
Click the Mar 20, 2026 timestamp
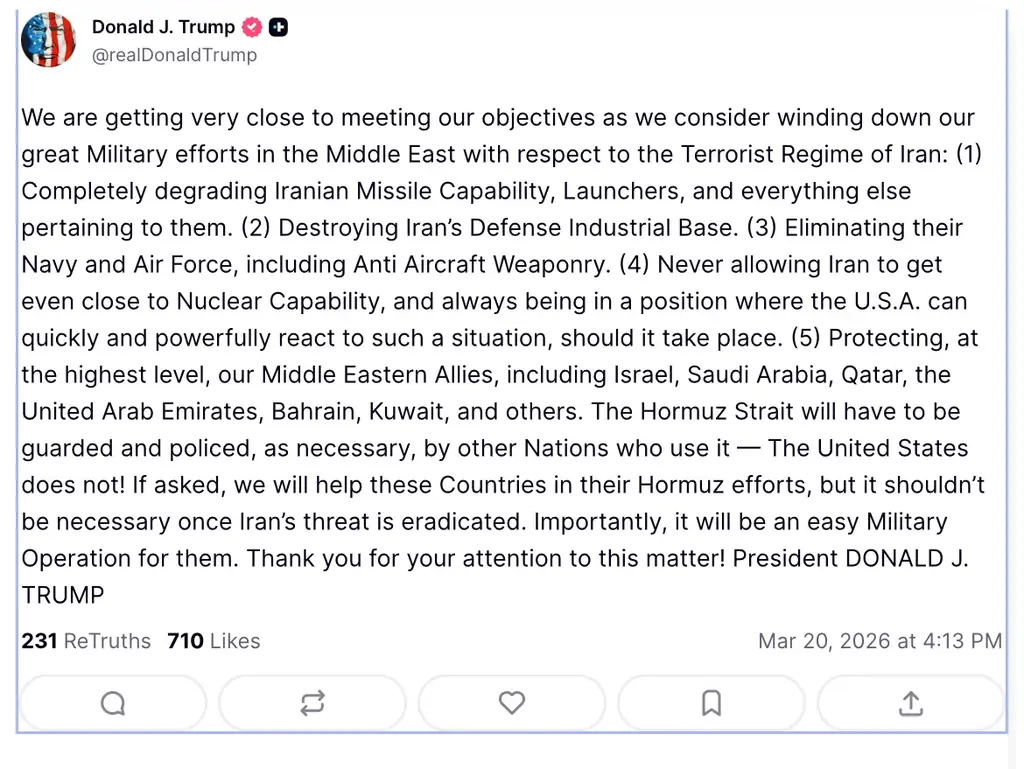point(880,641)
